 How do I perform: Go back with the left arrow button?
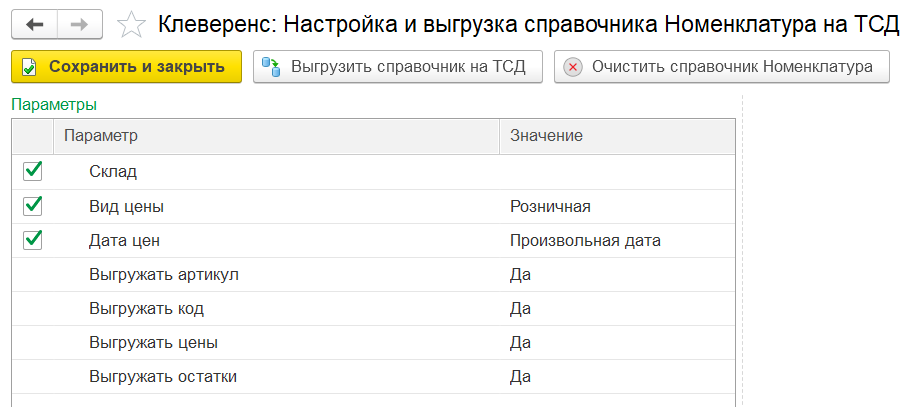tap(34, 24)
